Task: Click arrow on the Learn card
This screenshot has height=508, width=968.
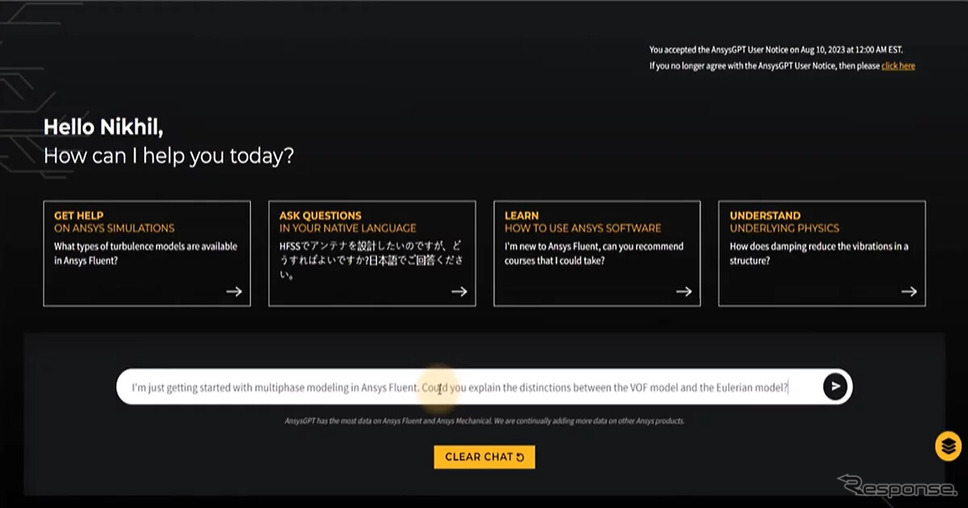Action: click(684, 291)
